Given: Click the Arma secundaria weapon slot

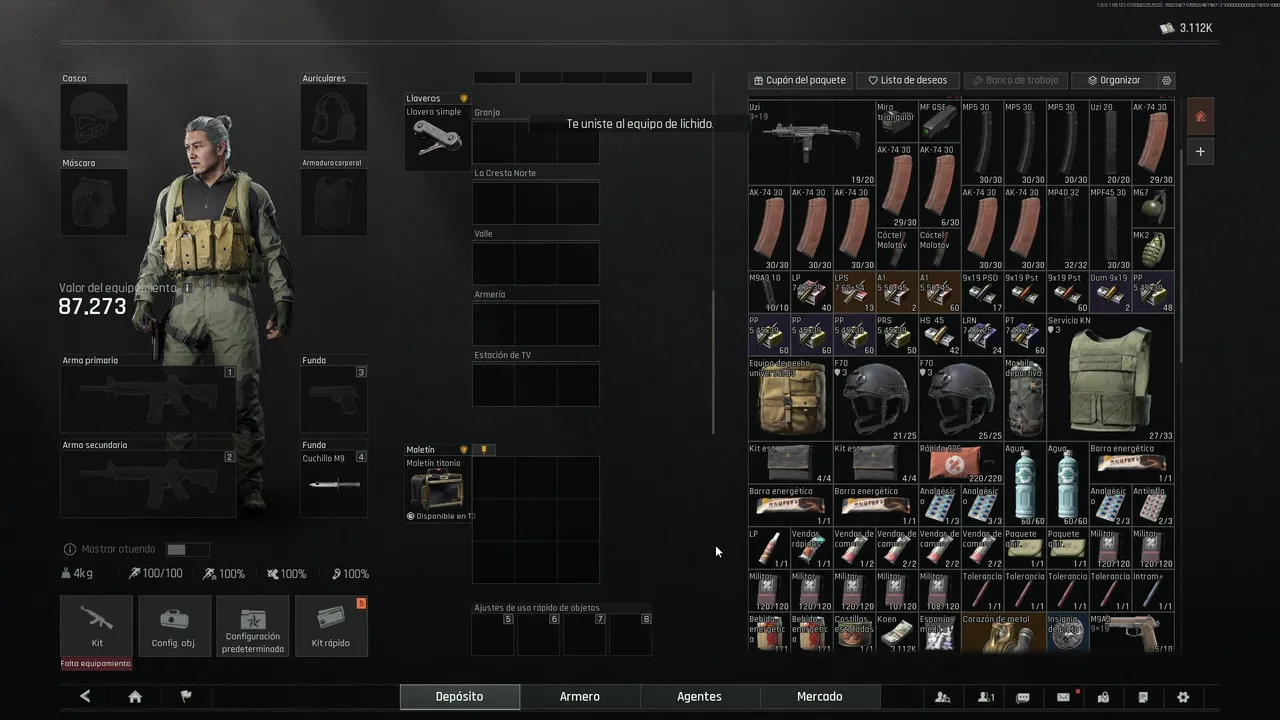Looking at the screenshot, I should pyautogui.click(x=148, y=484).
